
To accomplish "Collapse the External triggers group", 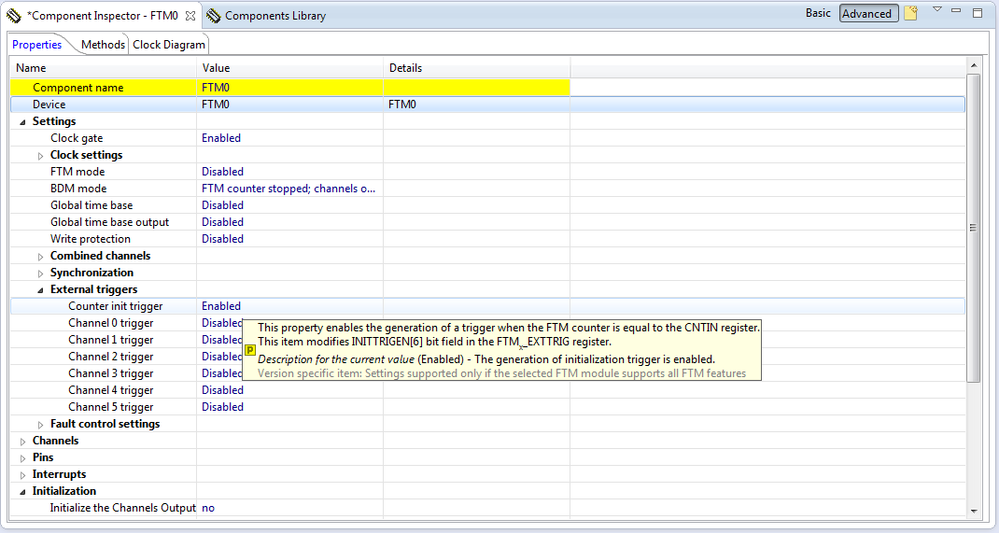I will coord(41,290).
